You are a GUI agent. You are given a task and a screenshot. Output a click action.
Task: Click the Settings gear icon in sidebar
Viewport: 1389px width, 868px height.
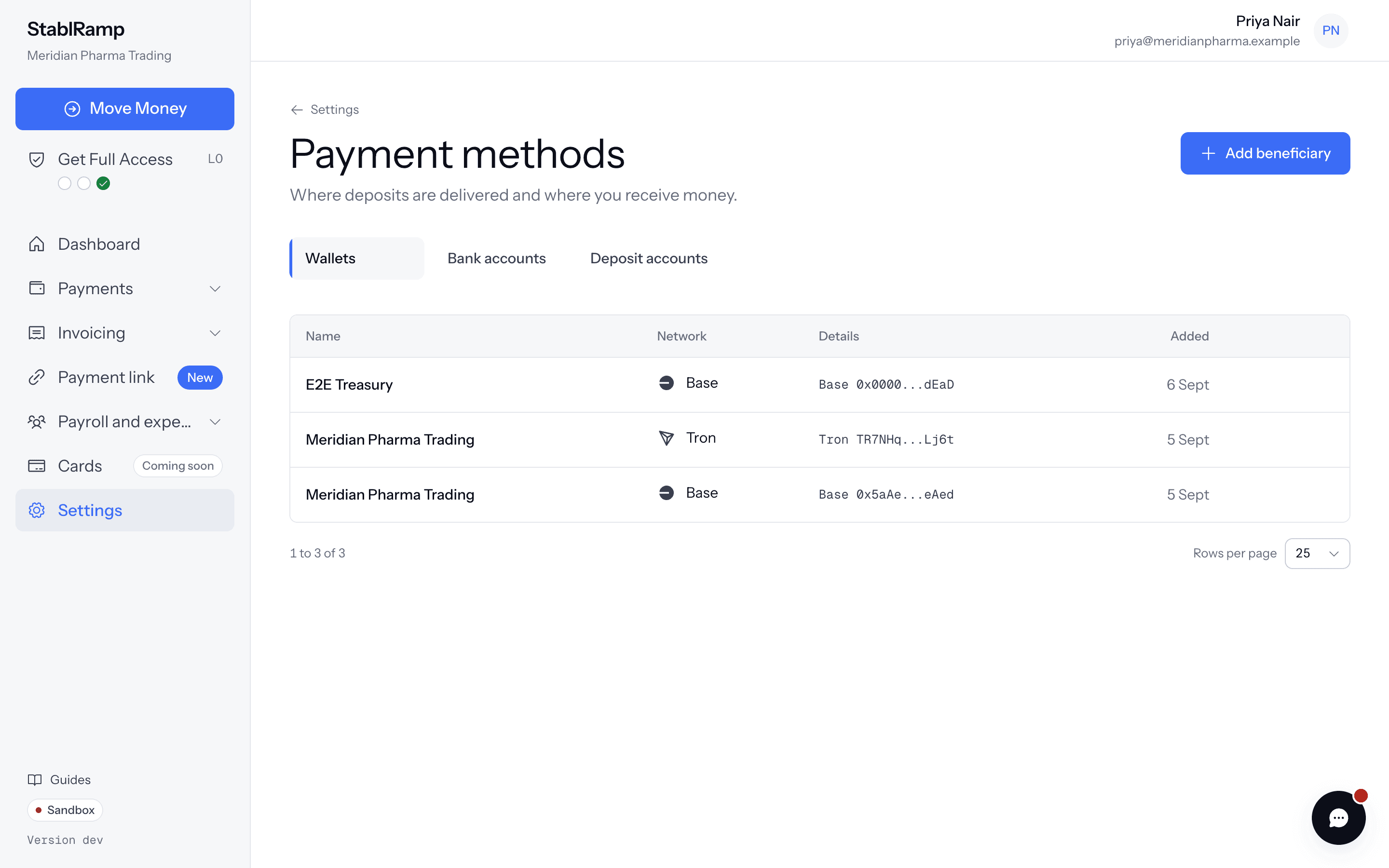pyautogui.click(x=37, y=510)
